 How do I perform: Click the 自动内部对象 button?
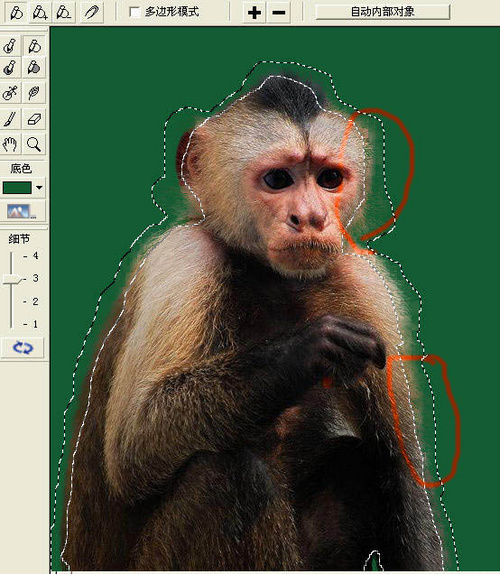tap(383, 12)
